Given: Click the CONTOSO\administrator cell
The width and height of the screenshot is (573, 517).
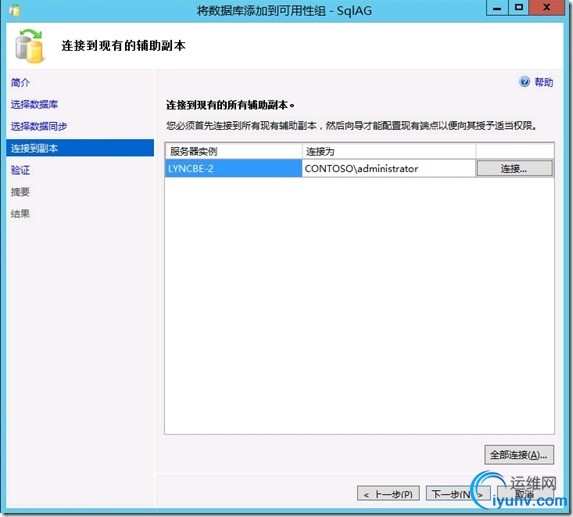Looking at the screenshot, I should tap(388, 168).
